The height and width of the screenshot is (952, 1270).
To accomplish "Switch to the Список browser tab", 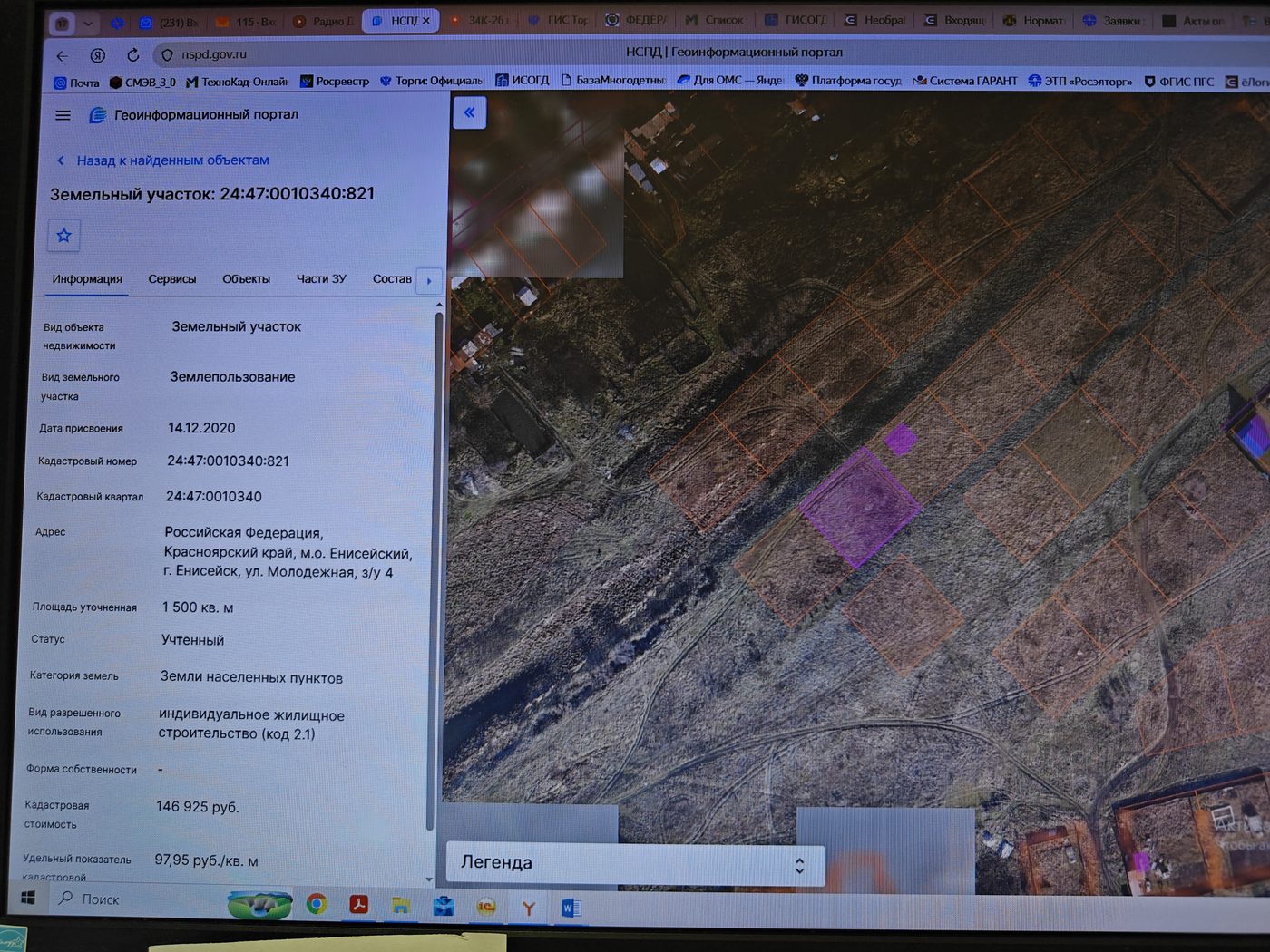I will [714, 20].
